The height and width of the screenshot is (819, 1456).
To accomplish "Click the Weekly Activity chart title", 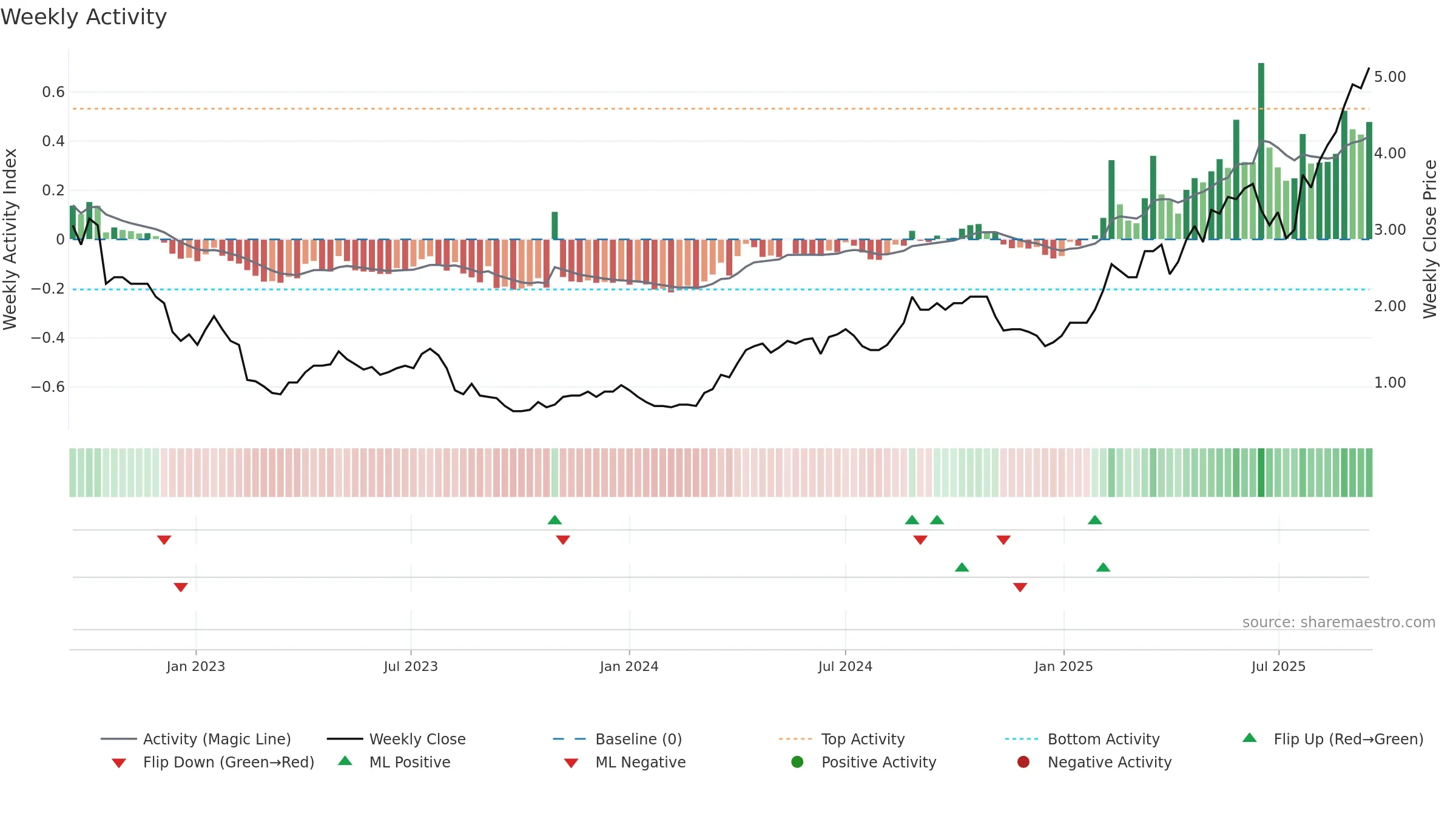I will 84,17.
